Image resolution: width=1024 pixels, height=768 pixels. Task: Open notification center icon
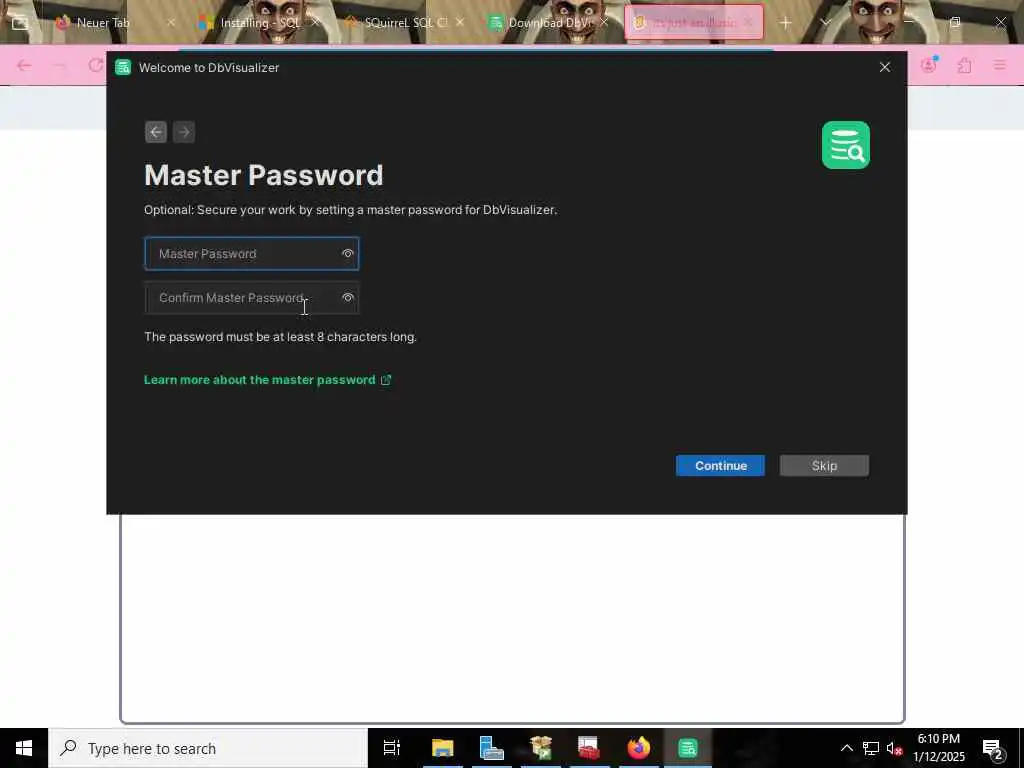[x=993, y=748]
